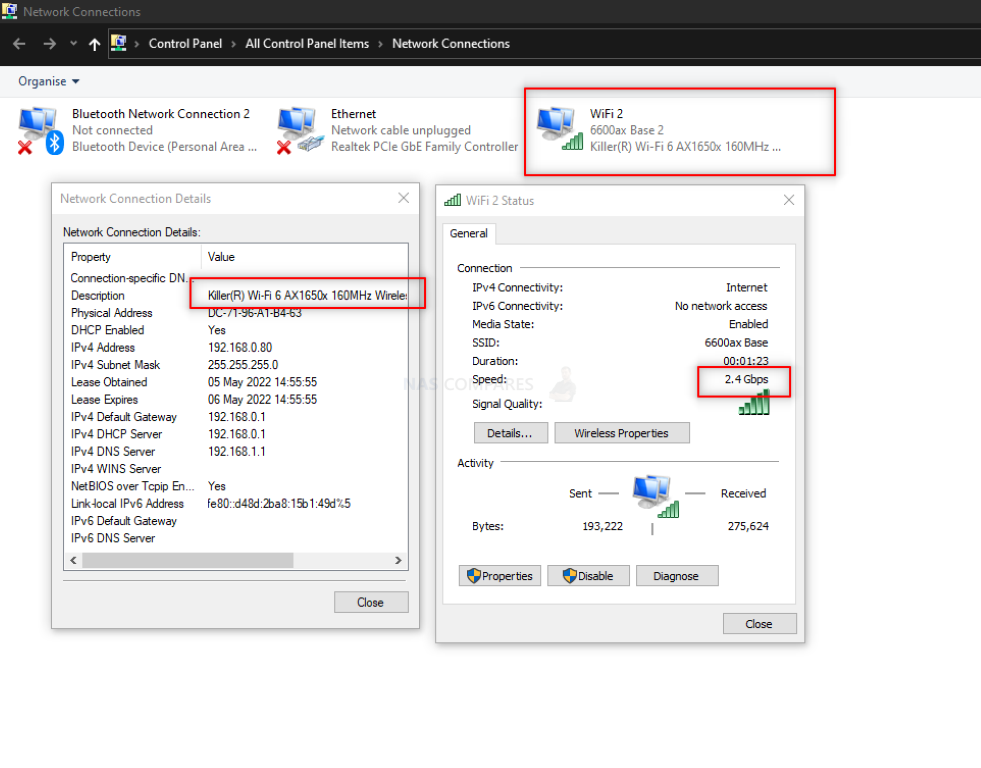The image size is (981, 768).
Task: Open All Control Panel Items breadcrumb
Action: click(307, 44)
